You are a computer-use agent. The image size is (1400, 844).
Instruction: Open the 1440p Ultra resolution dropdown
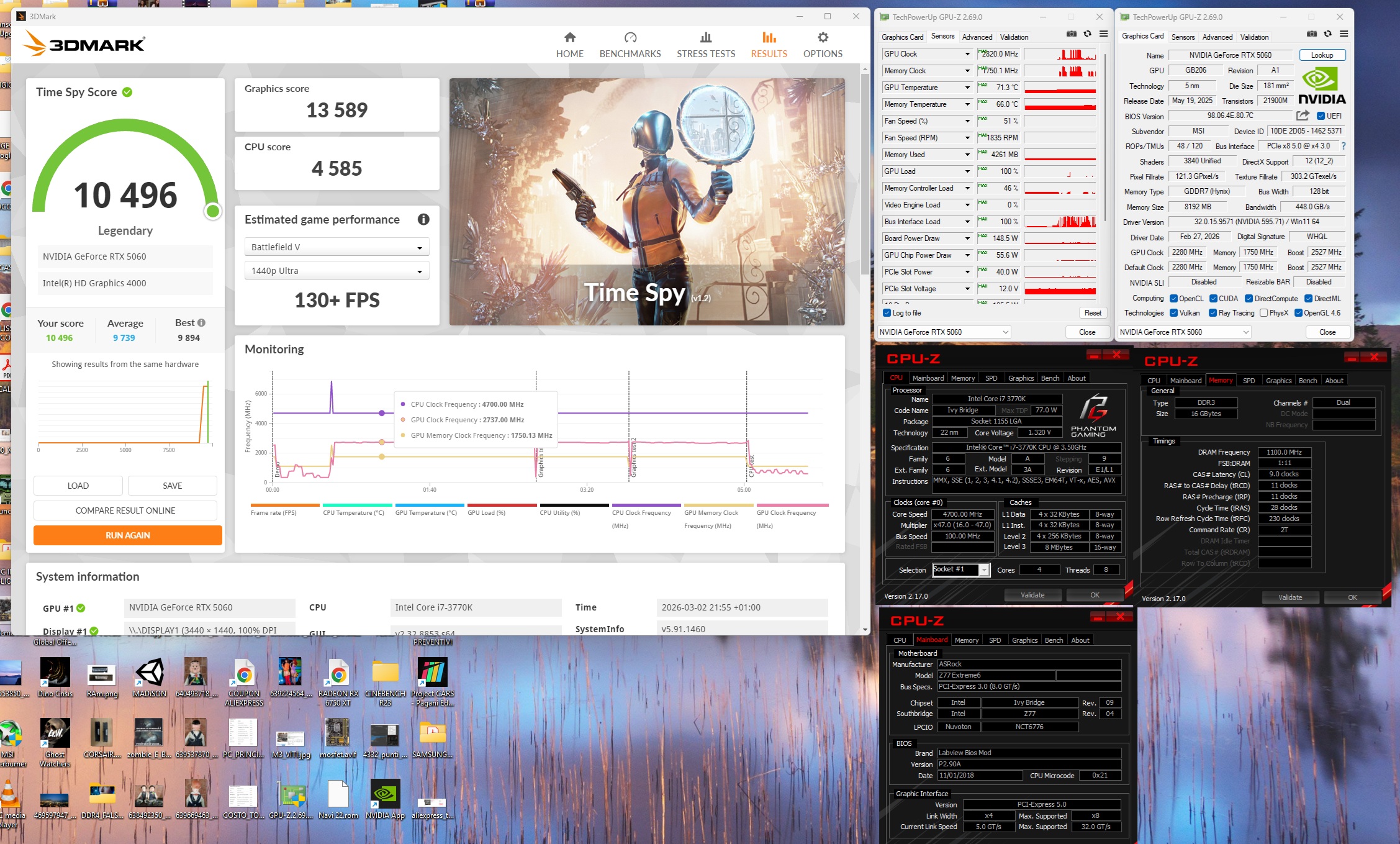coord(336,271)
